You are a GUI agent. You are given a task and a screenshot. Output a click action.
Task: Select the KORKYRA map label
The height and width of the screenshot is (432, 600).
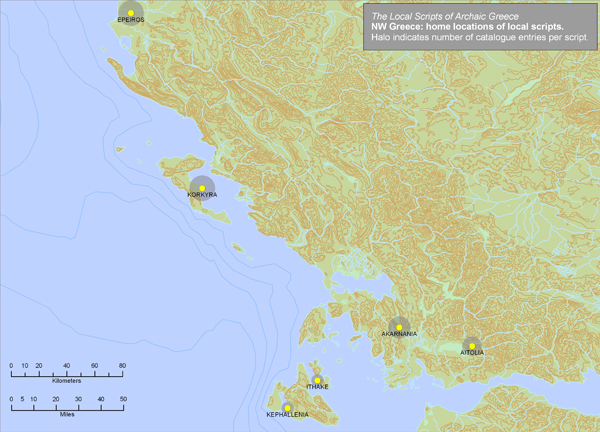click(x=202, y=195)
